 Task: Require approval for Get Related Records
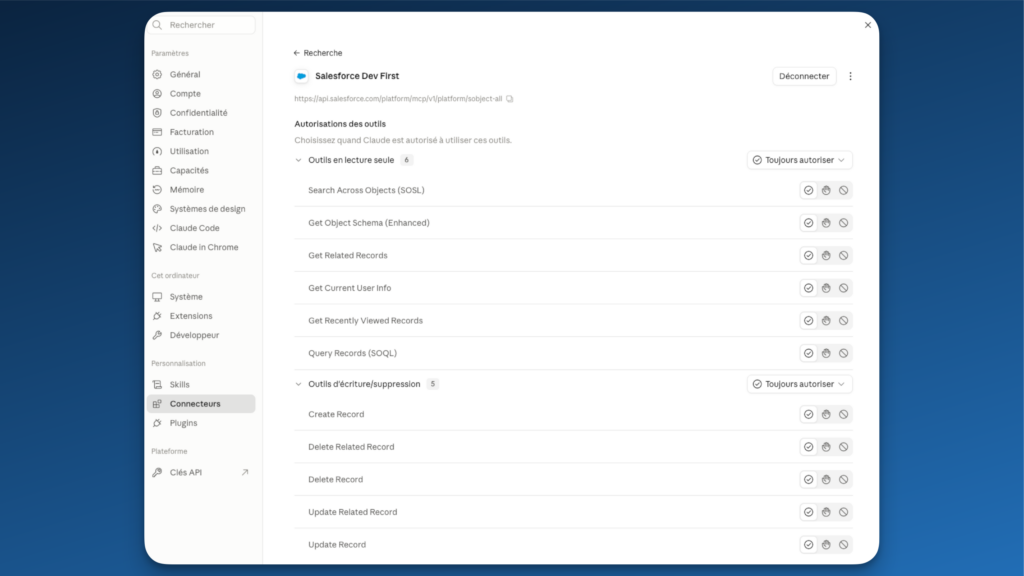pyautogui.click(x=826, y=255)
